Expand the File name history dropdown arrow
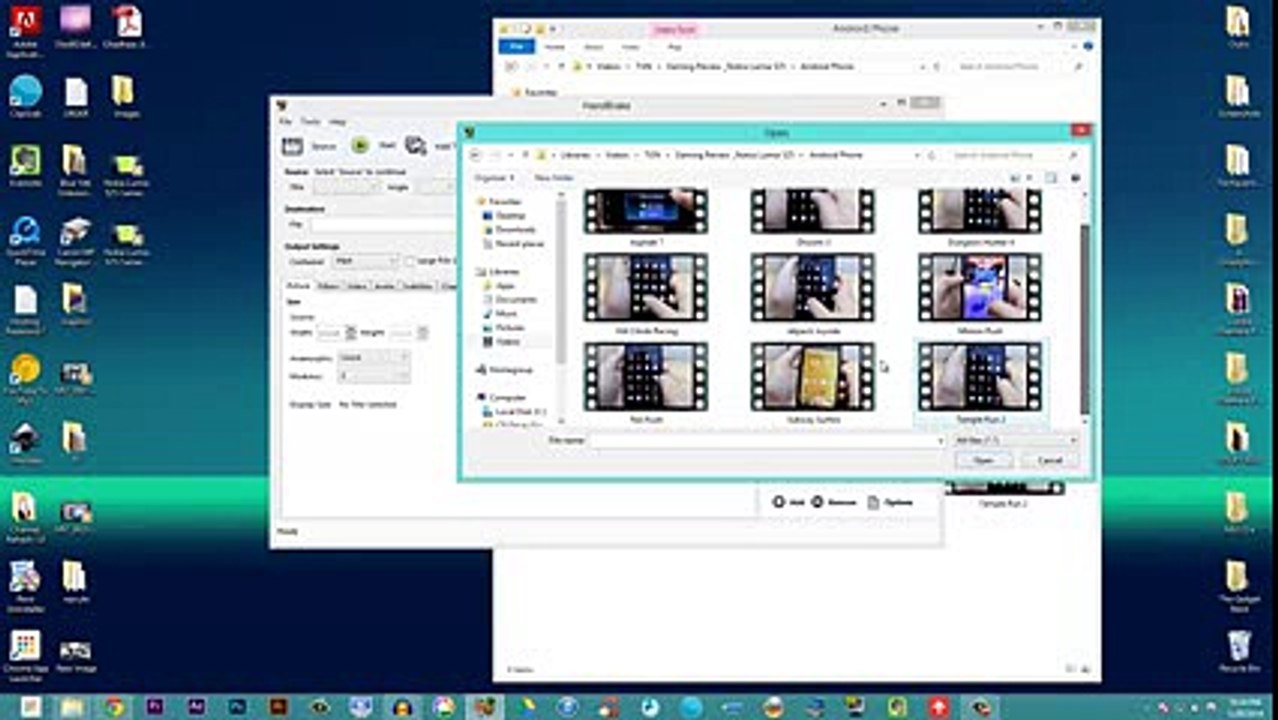The width and height of the screenshot is (1278, 720). pos(940,440)
